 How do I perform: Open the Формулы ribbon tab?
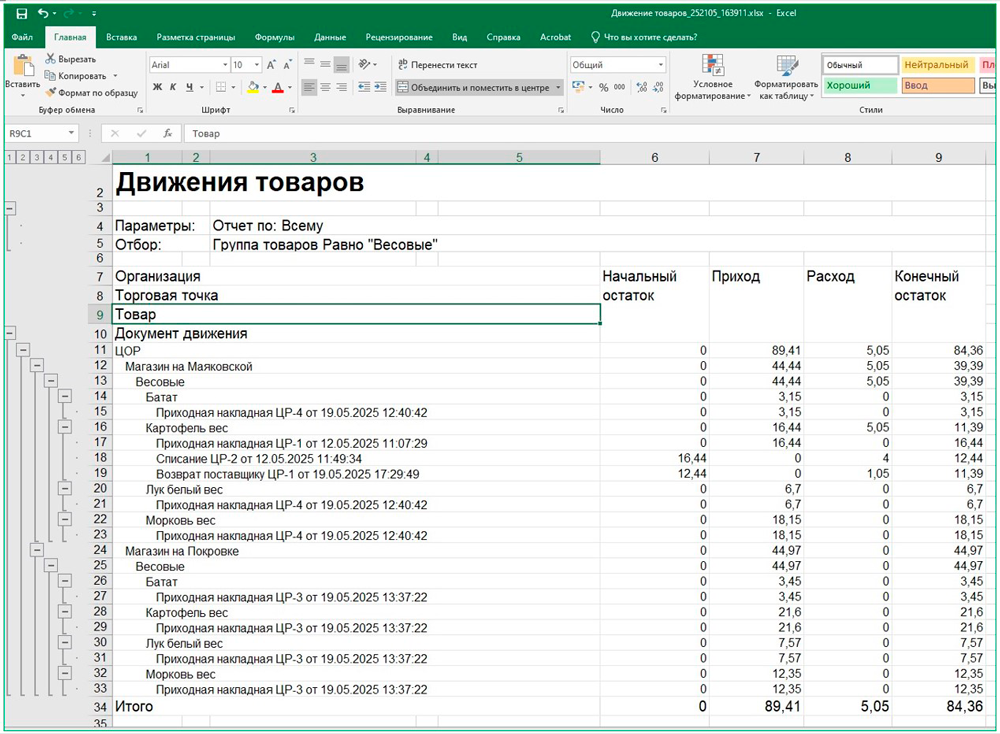tap(274, 37)
